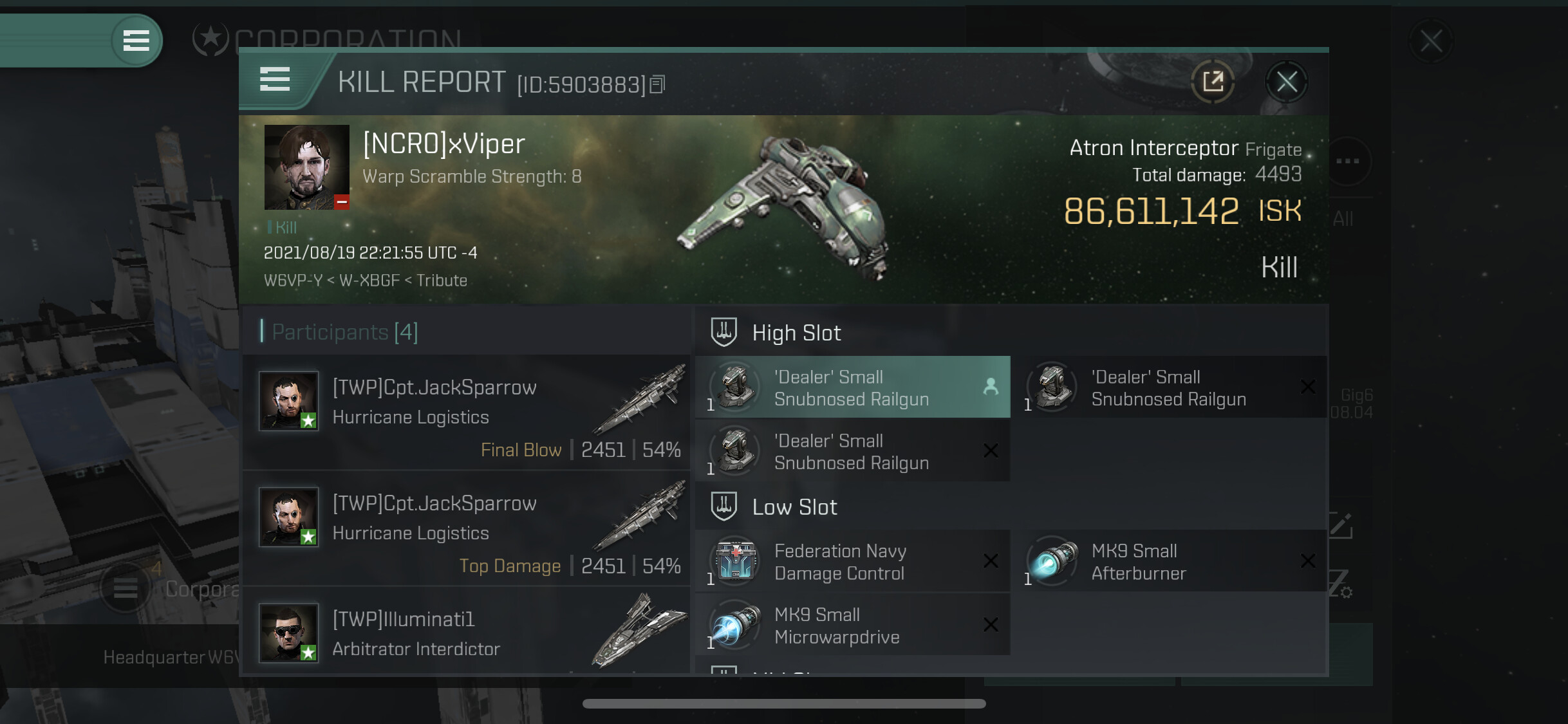This screenshot has width=1568, height=724.
Task: Close the Kill Report window
Action: 1286,82
